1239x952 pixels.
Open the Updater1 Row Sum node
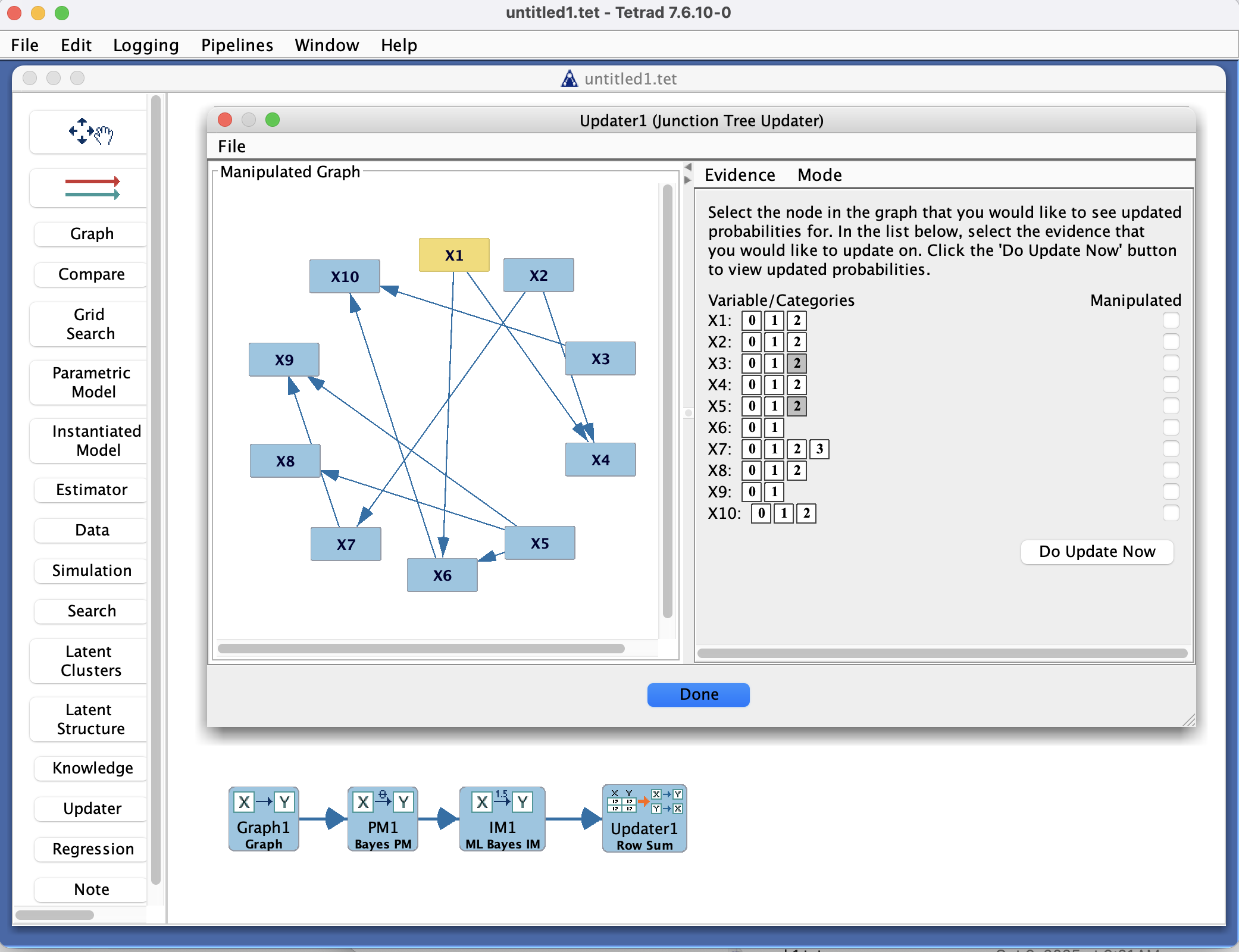pyautogui.click(x=644, y=819)
